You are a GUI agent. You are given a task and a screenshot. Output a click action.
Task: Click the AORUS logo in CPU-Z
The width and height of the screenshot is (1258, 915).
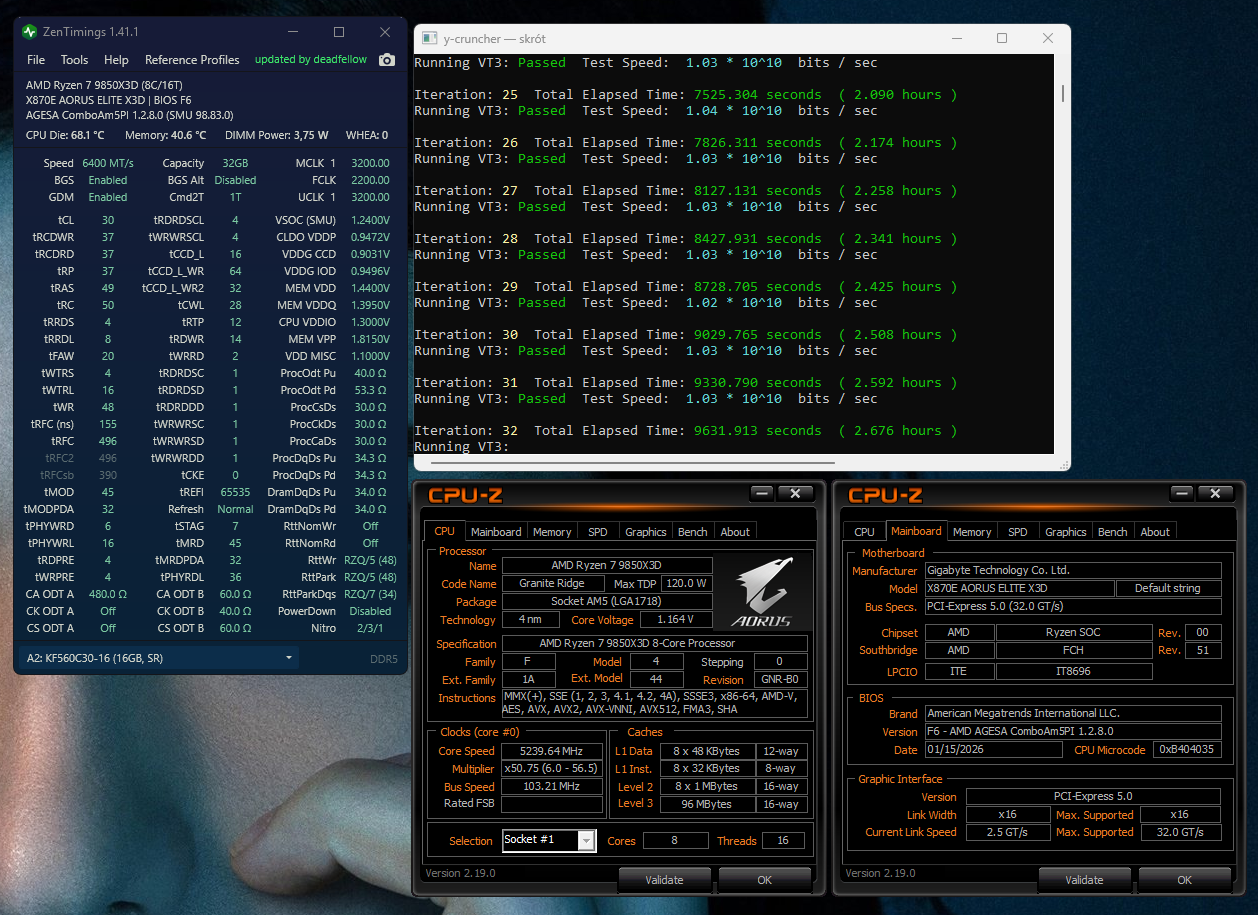[x=761, y=593]
